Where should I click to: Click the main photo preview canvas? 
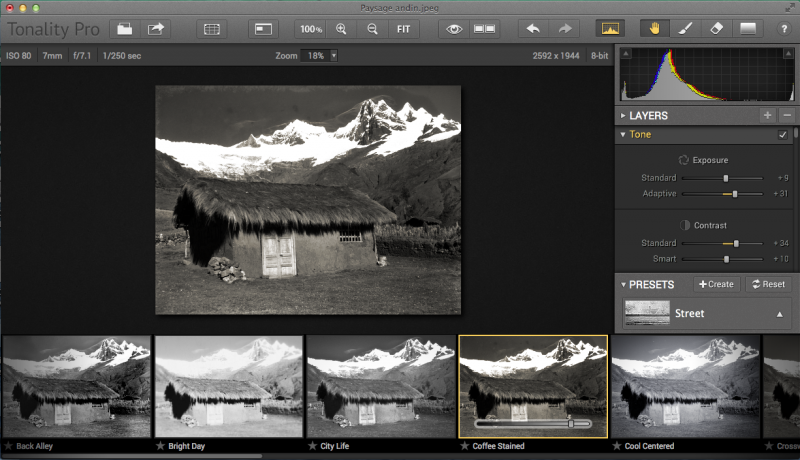(308, 200)
